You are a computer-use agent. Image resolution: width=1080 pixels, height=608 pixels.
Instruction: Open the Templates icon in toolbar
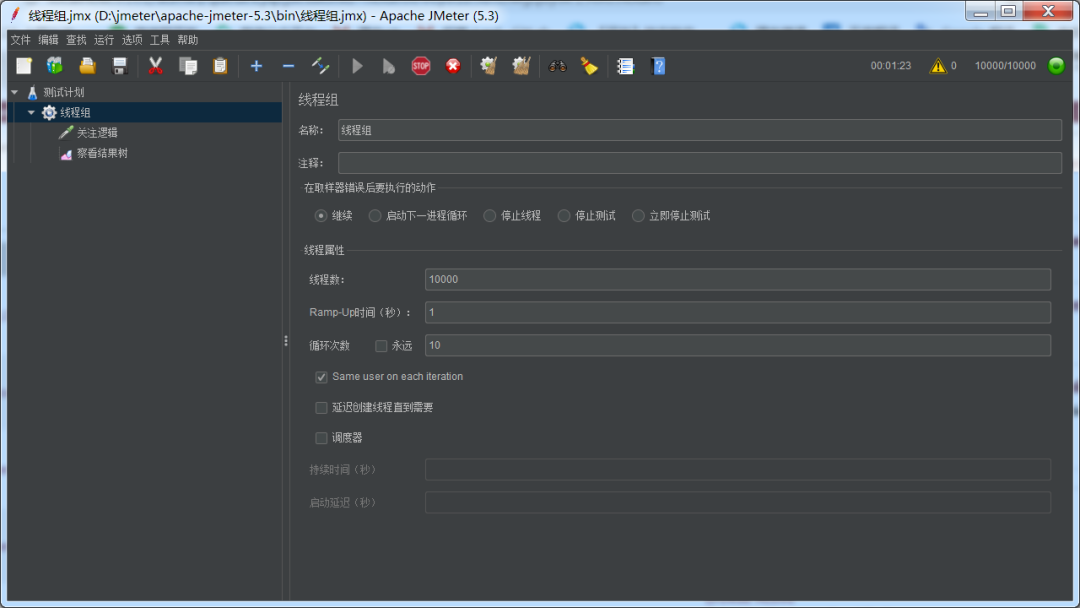55,66
